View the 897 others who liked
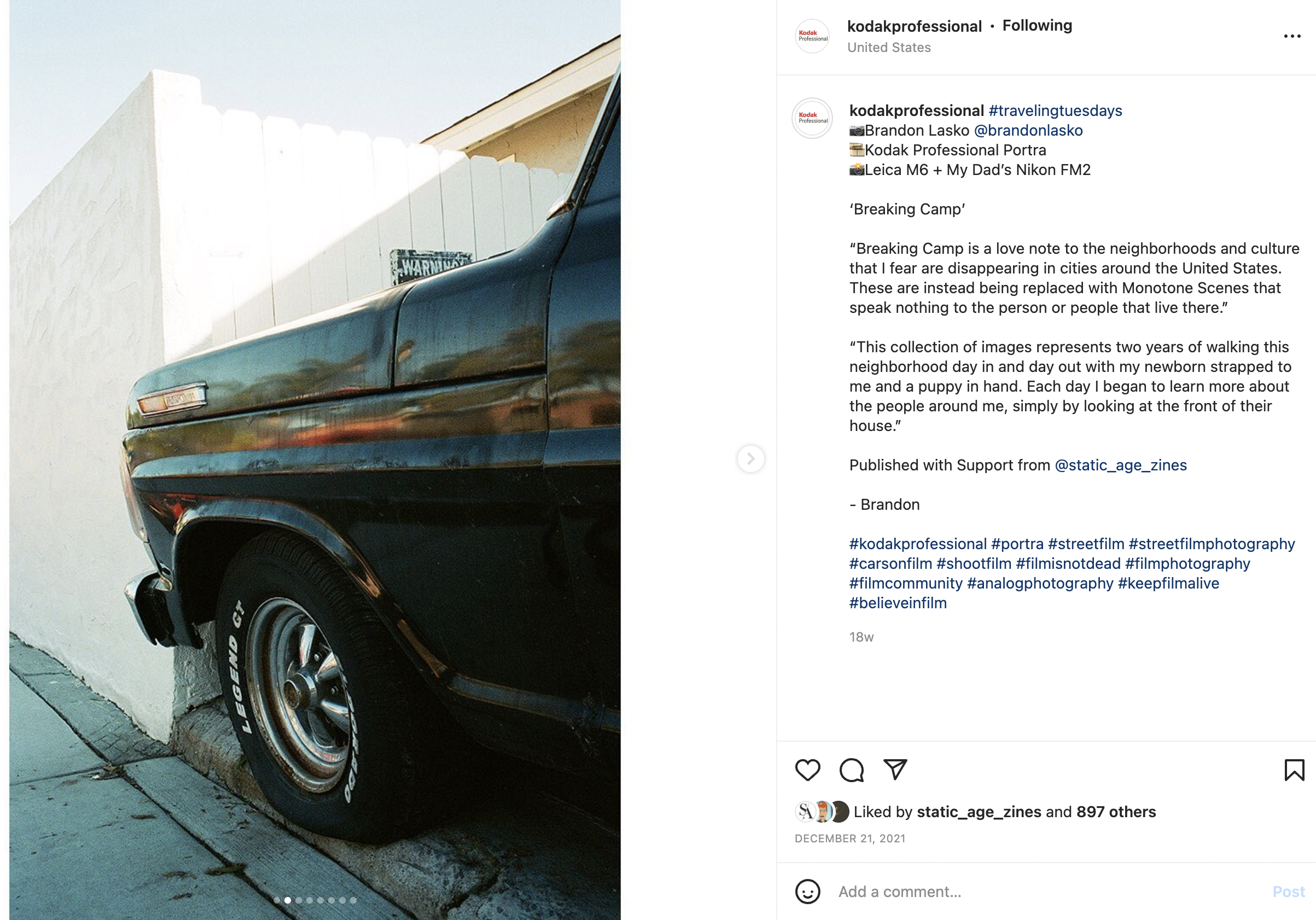Image resolution: width=1316 pixels, height=920 pixels. point(1115,812)
